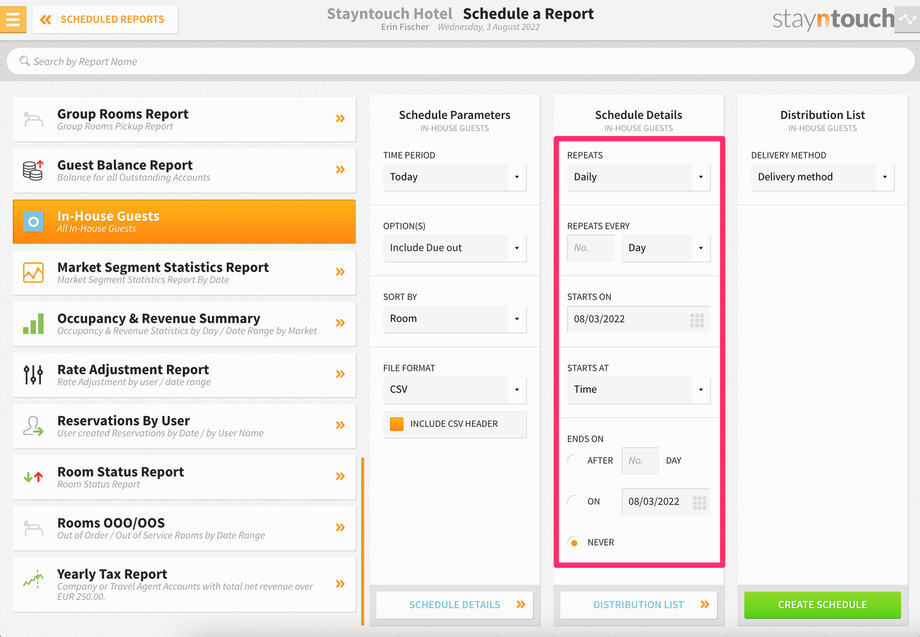Click the Occupancy & Revenue bar chart icon

(x=33, y=323)
